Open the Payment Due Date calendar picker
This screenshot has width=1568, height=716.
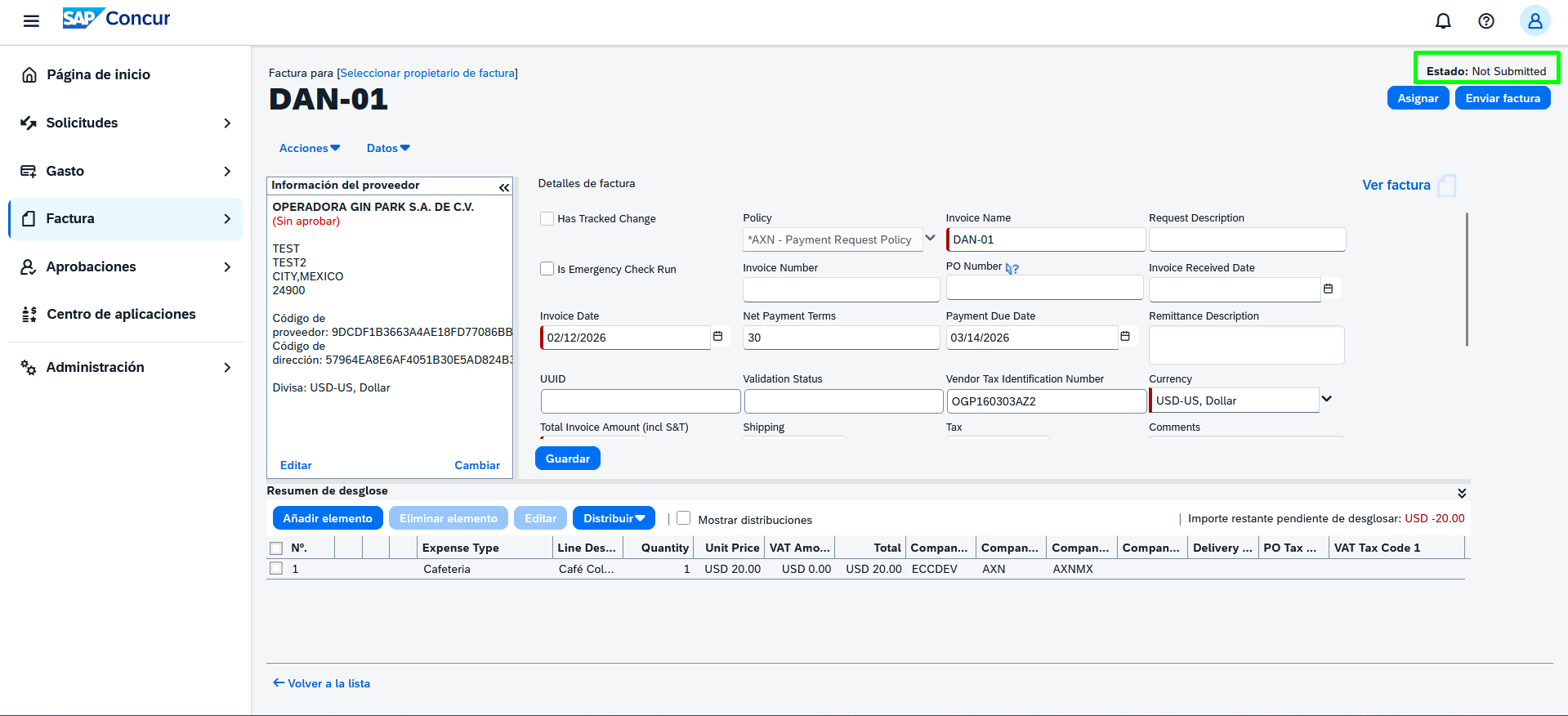click(x=1124, y=337)
